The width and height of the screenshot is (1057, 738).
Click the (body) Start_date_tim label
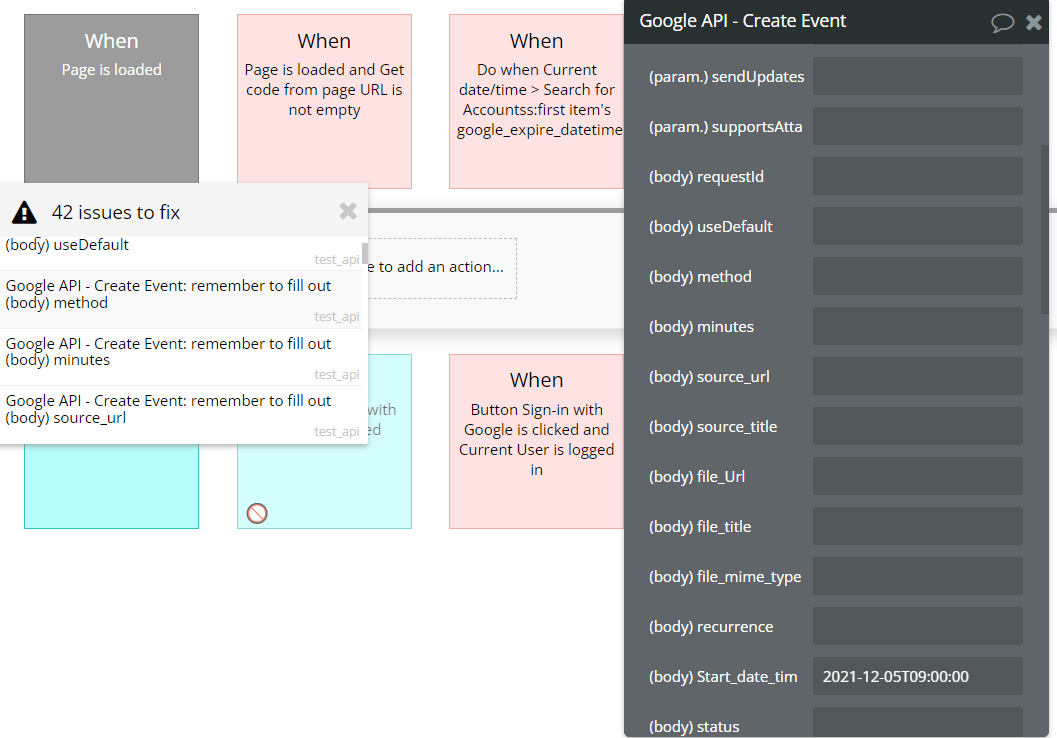coord(723,677)
